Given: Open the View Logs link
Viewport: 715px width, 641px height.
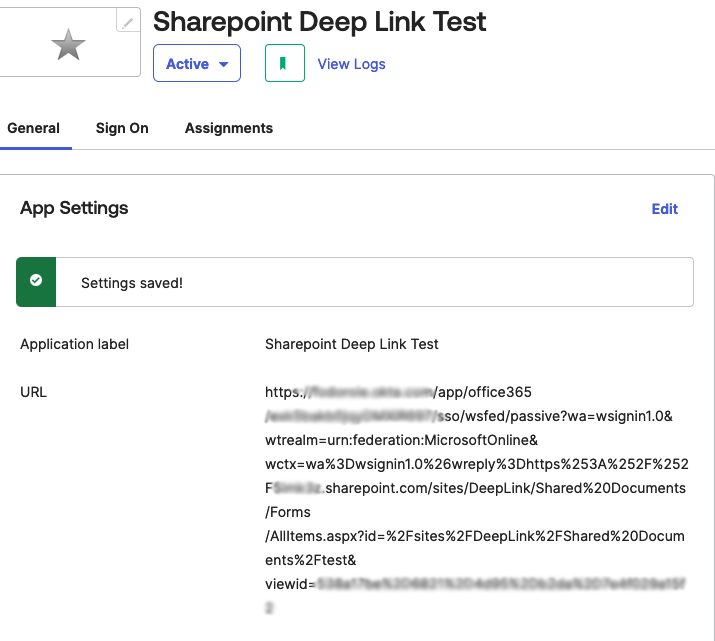Looking at the screenshot, I should [x=352, y=64].
